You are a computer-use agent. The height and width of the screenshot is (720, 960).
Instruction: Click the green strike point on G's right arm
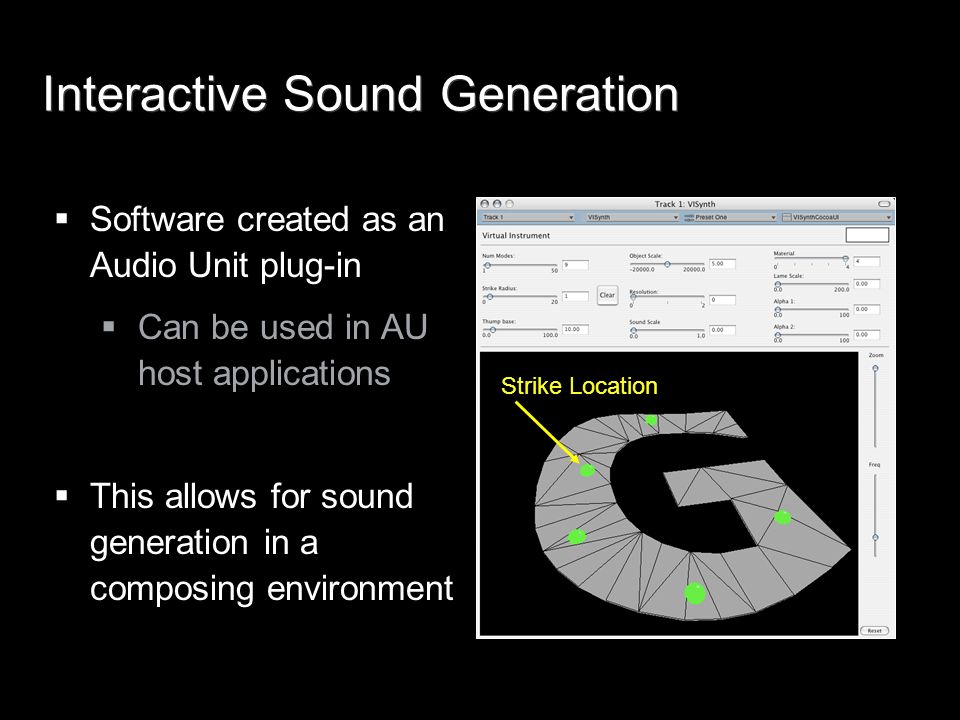pyautogui.click(x=782, y=517)
